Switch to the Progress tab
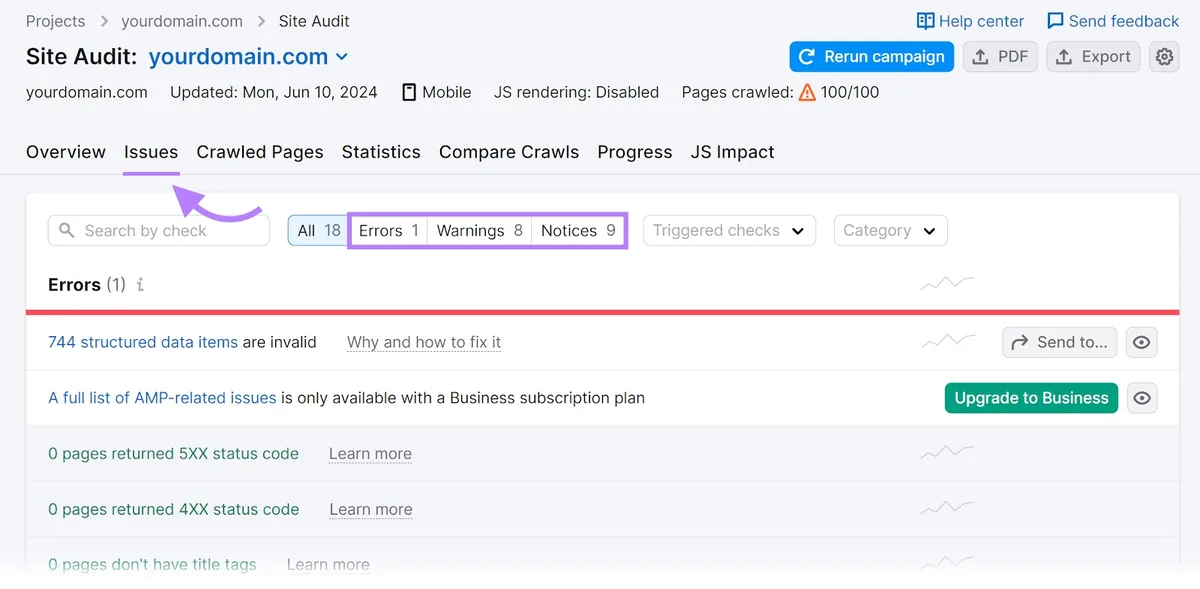This screenshot has width=1200, height=589. [635, 152]
